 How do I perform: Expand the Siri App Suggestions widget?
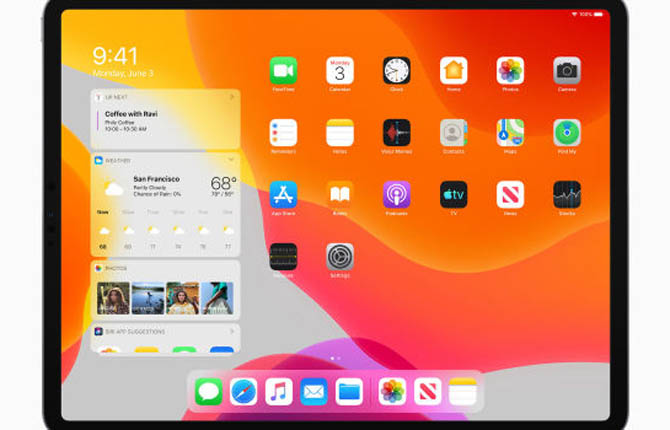(231, 331)
